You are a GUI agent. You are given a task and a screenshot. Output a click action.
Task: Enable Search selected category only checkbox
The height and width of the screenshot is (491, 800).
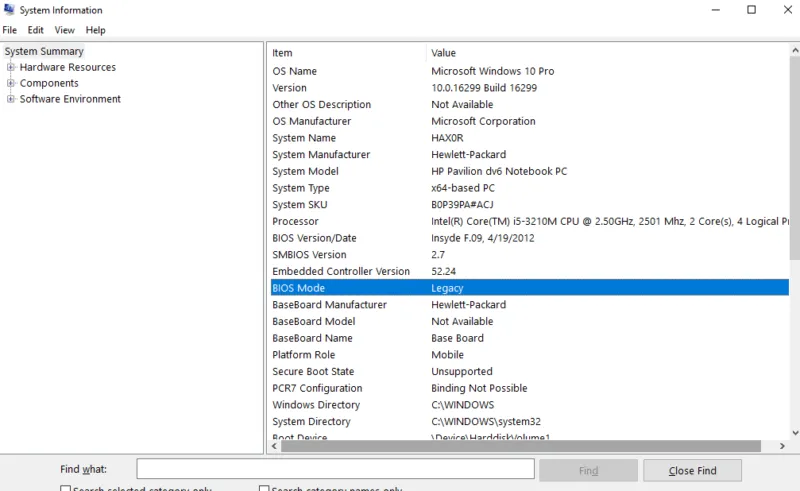[66, 489]
